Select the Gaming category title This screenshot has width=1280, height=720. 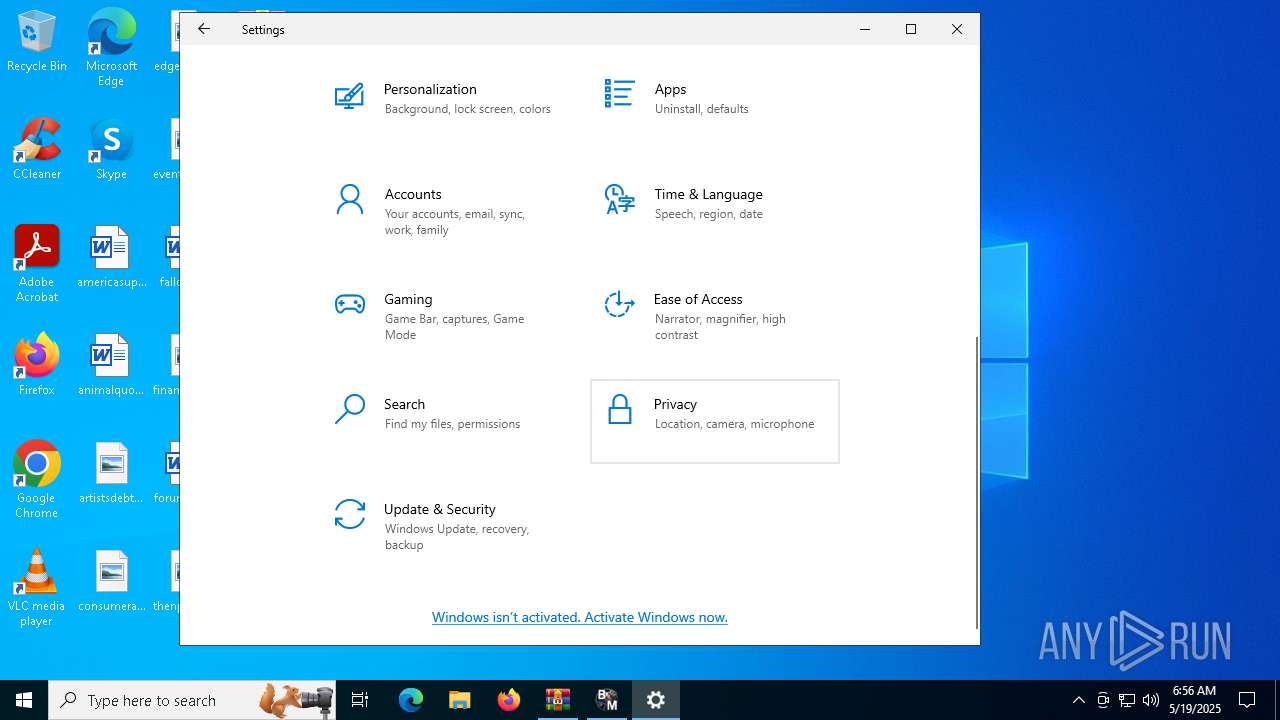408,299
